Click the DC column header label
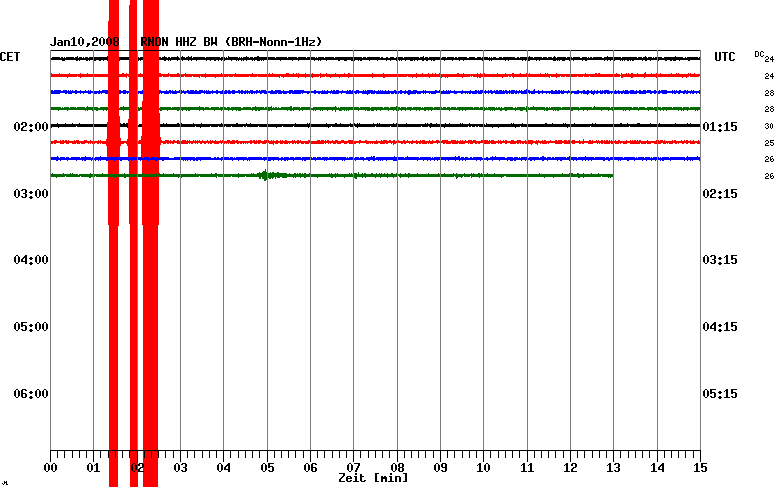This screenshot has width=780, height=494. pyautogui.click(x=759, y=54)
